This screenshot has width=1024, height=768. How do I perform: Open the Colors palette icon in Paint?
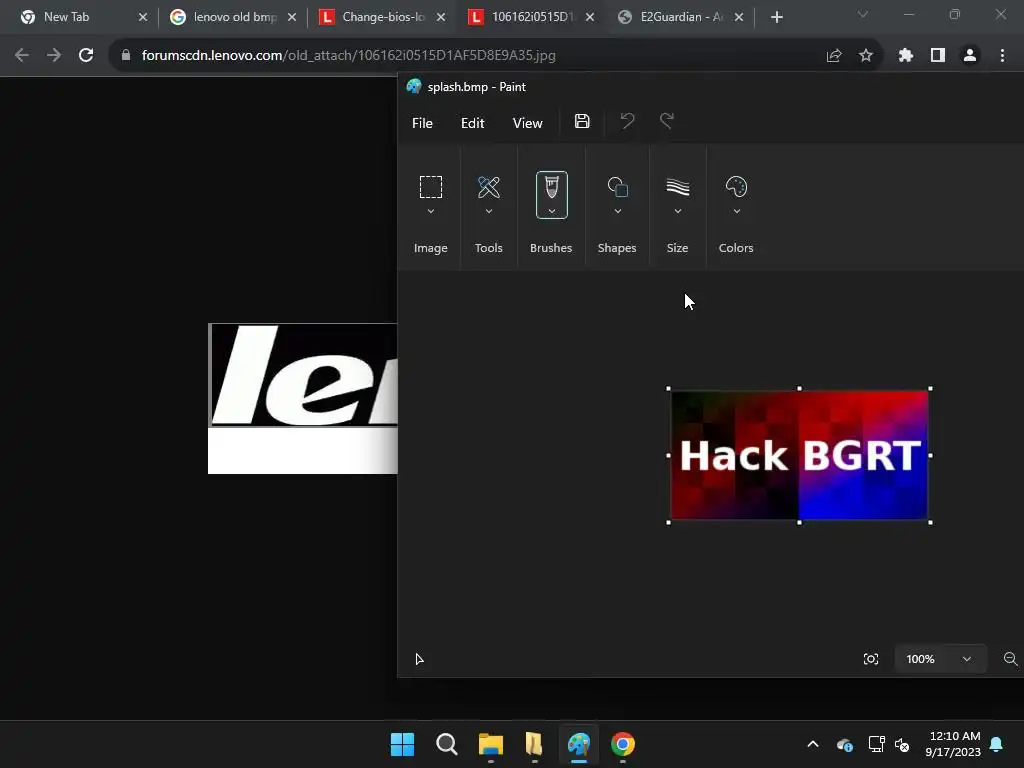point(736,187)
